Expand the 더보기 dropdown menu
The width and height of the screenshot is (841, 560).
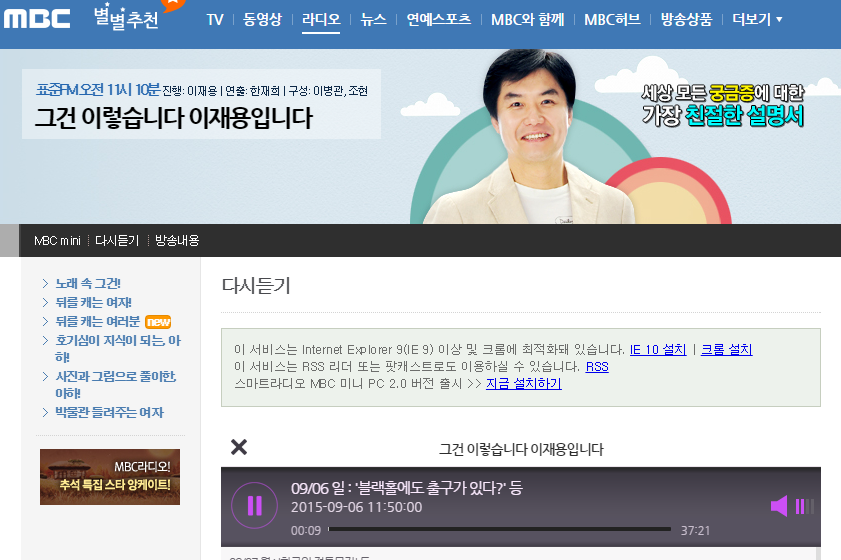click(757, 19)
